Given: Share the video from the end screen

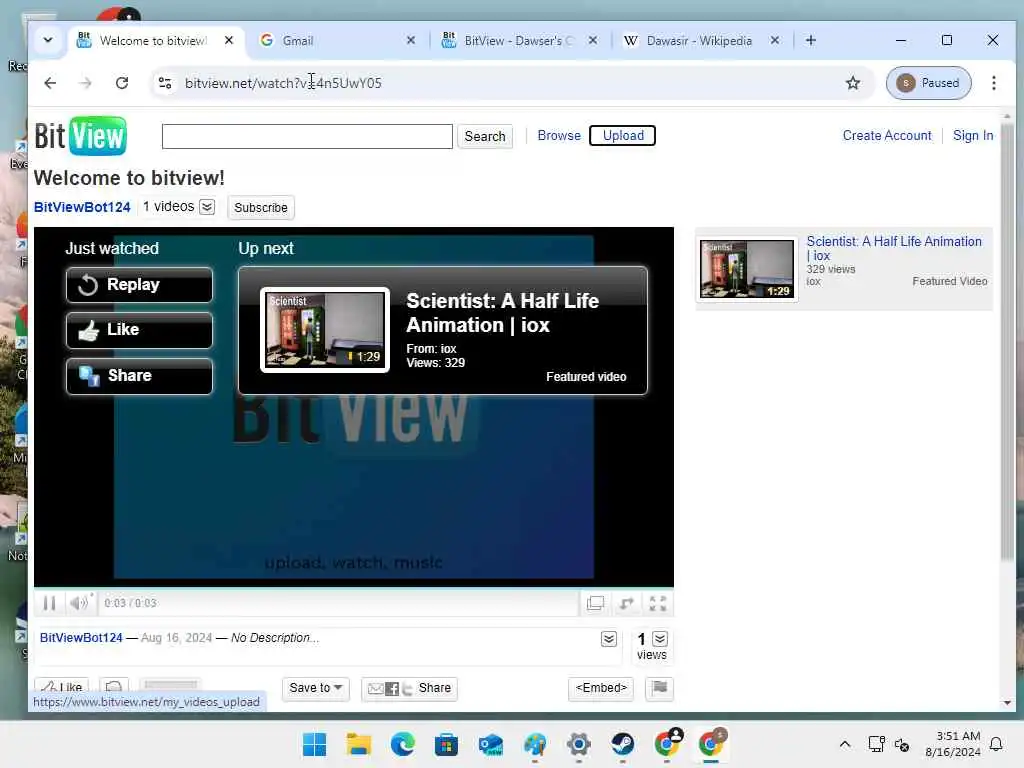Looking at the screenshot, I should click(x=139, y=376).
